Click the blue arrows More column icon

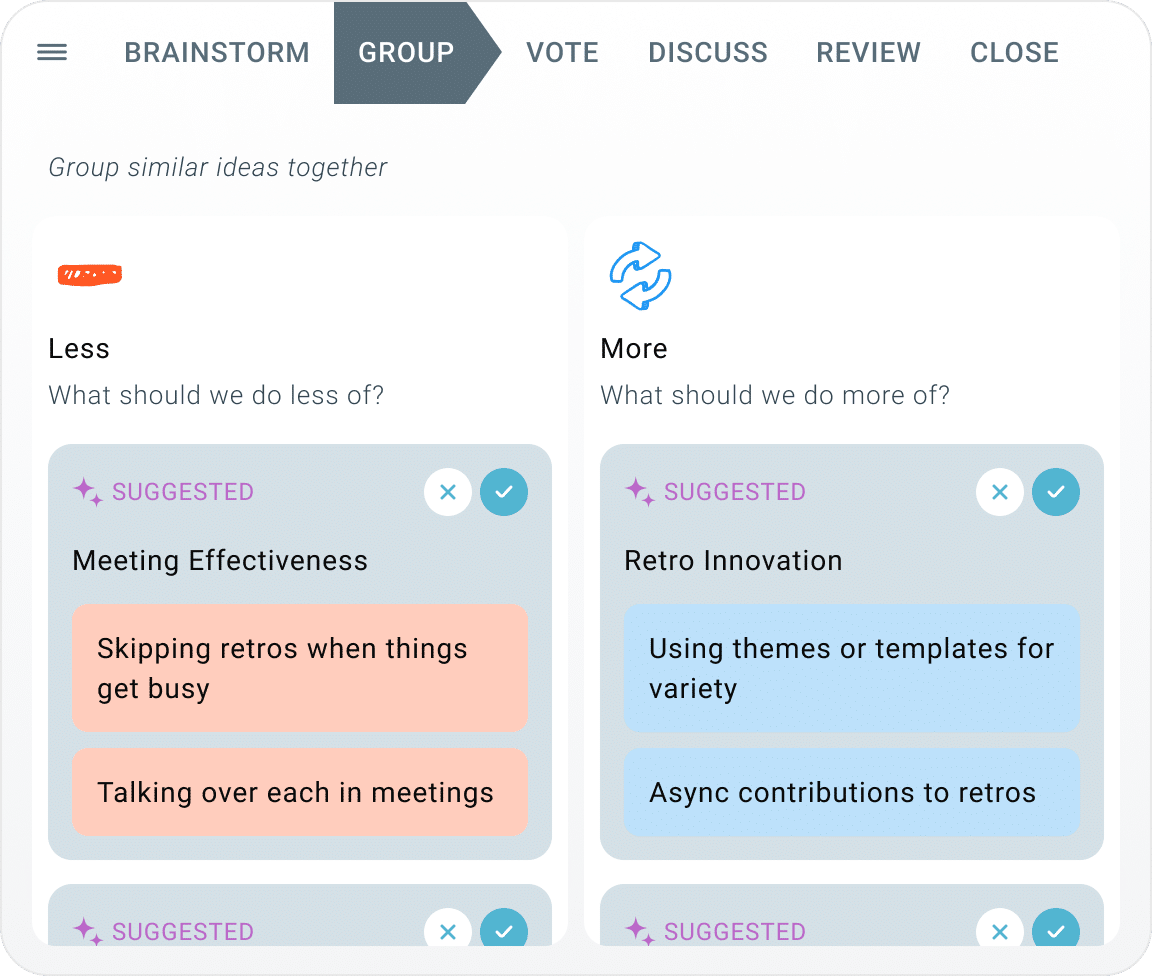[x=640, y=275]
